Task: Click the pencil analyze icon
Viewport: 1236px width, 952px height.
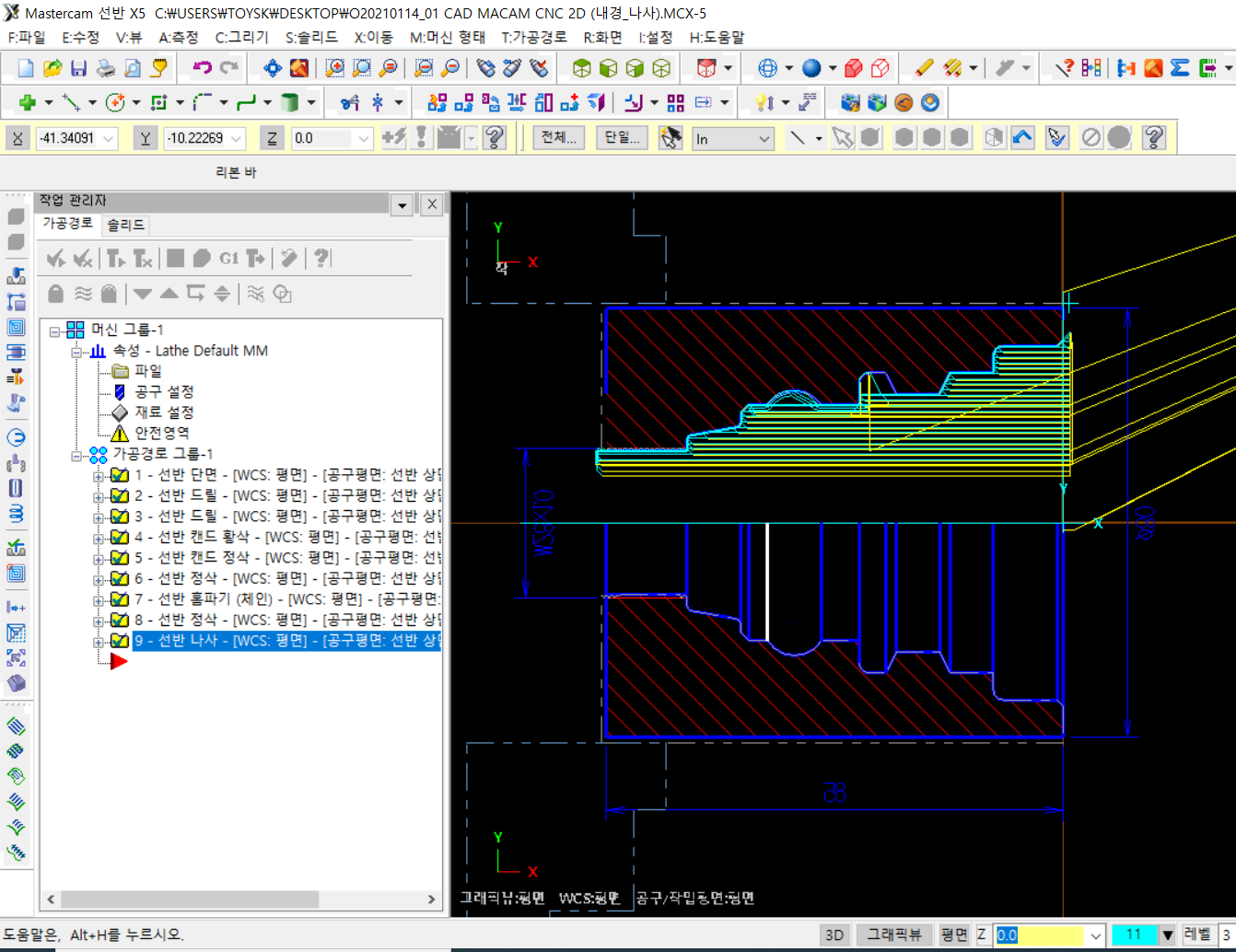Action: 924,68
